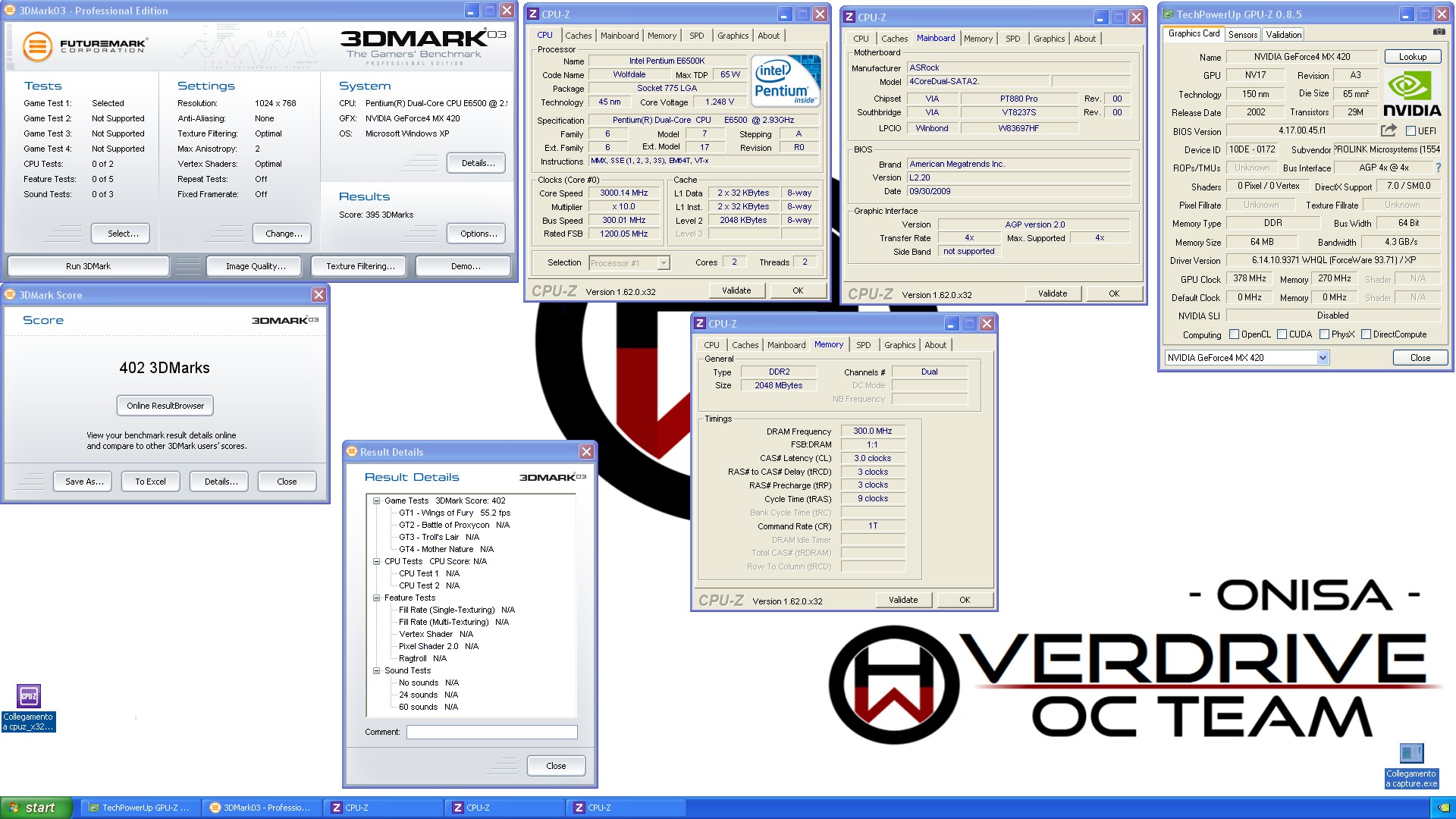Image resolution: width=1456 pixels, height=819 pixels.
Task: Click Save As in 3DMark Score window
Action: 84,482
